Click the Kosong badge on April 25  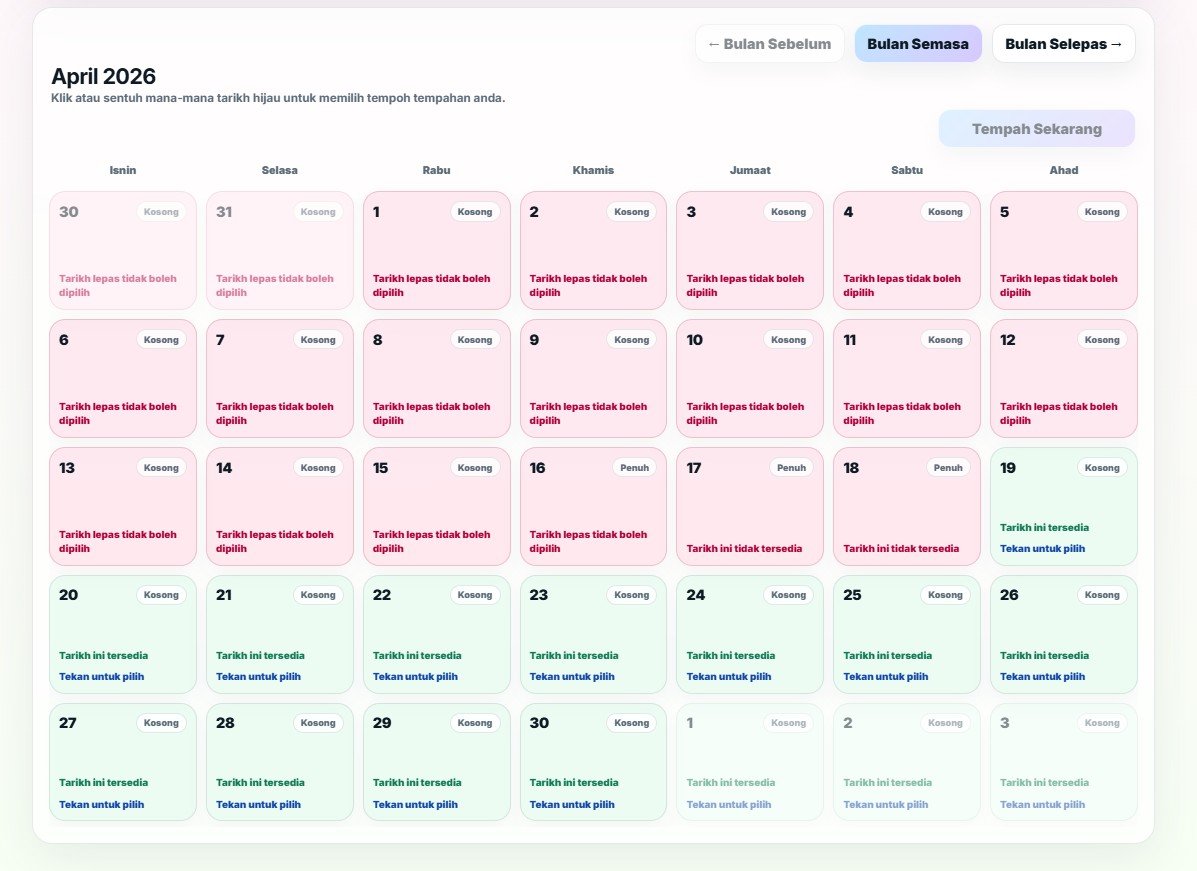[x=945, y=594]
